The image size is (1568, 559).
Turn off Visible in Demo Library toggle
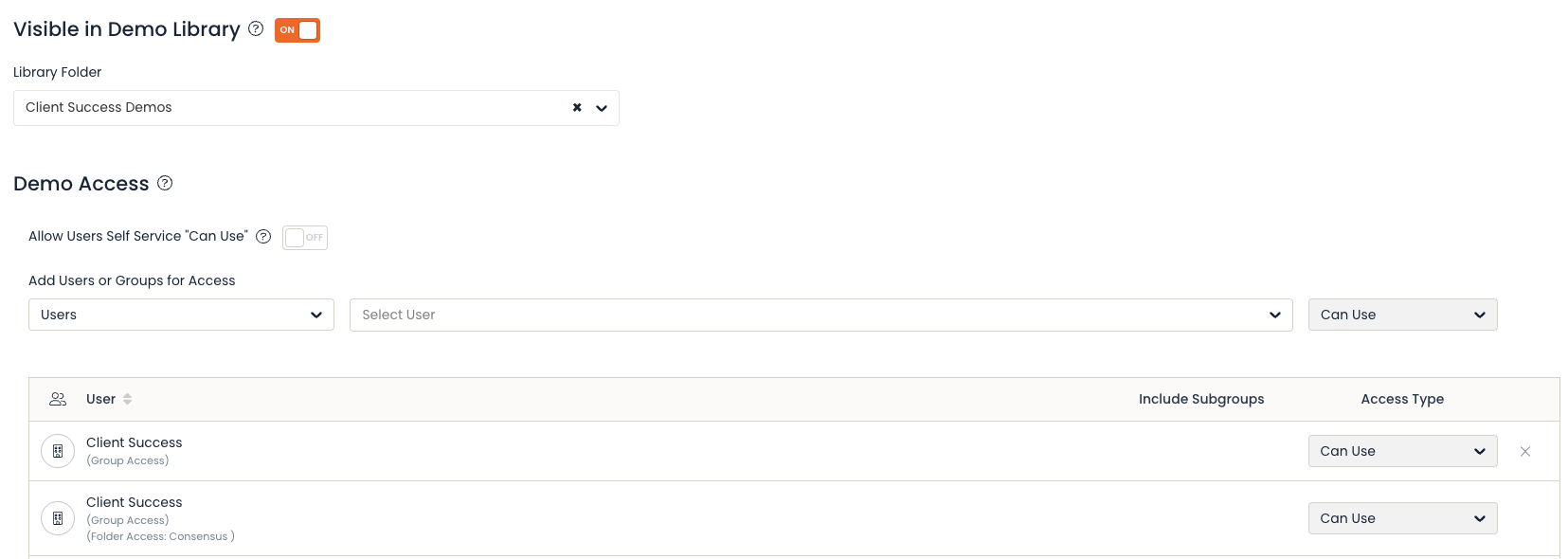click(x=297, y=30)
